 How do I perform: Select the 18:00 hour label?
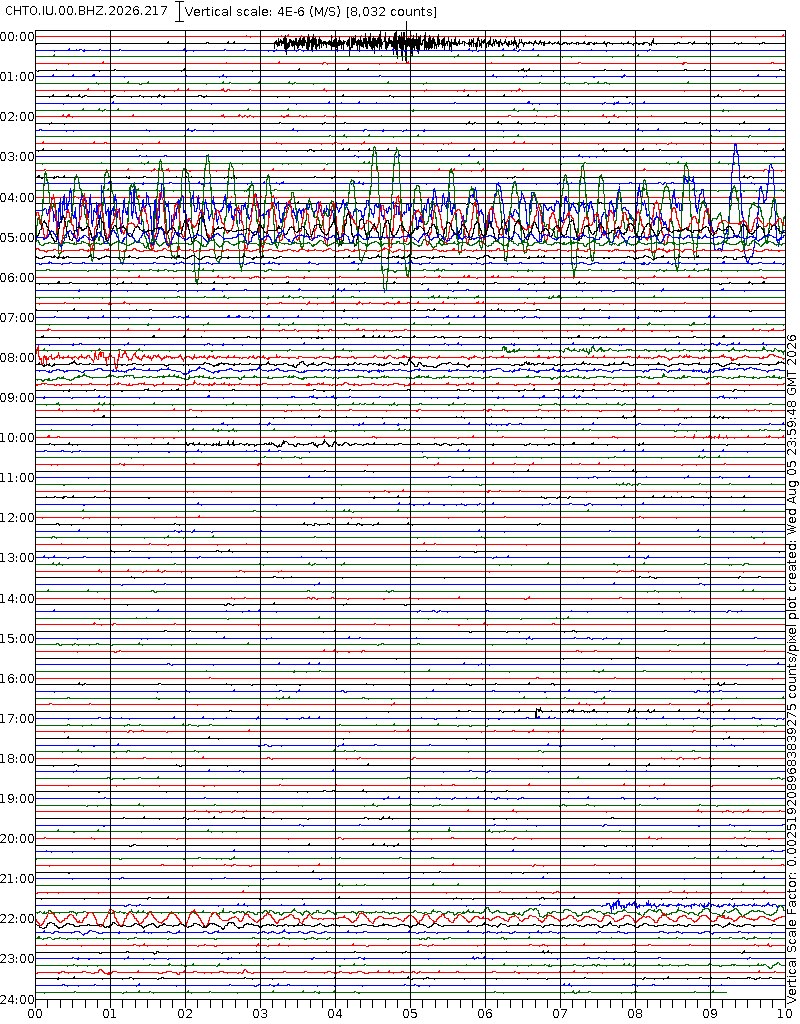click(x=18, y=758)
